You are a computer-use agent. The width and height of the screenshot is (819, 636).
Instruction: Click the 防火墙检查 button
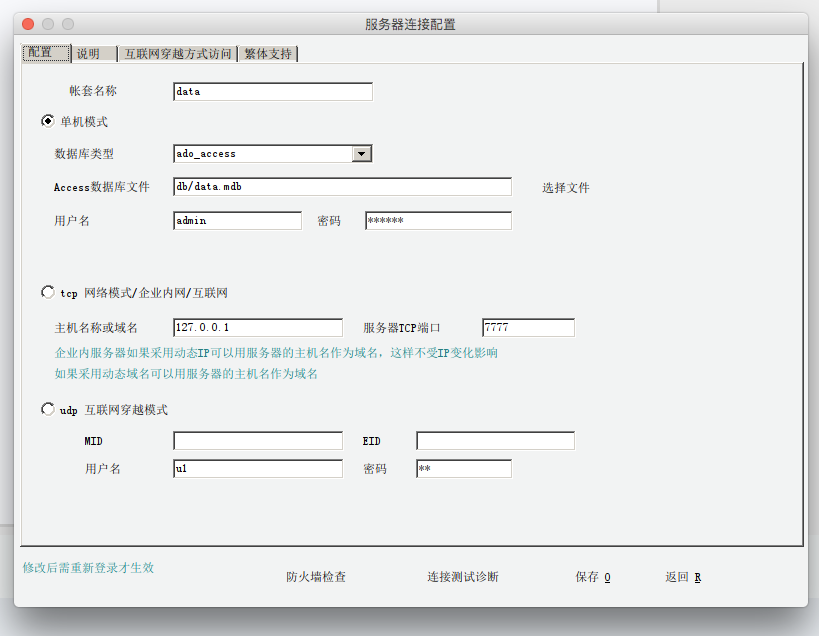(x=316, y=577)
